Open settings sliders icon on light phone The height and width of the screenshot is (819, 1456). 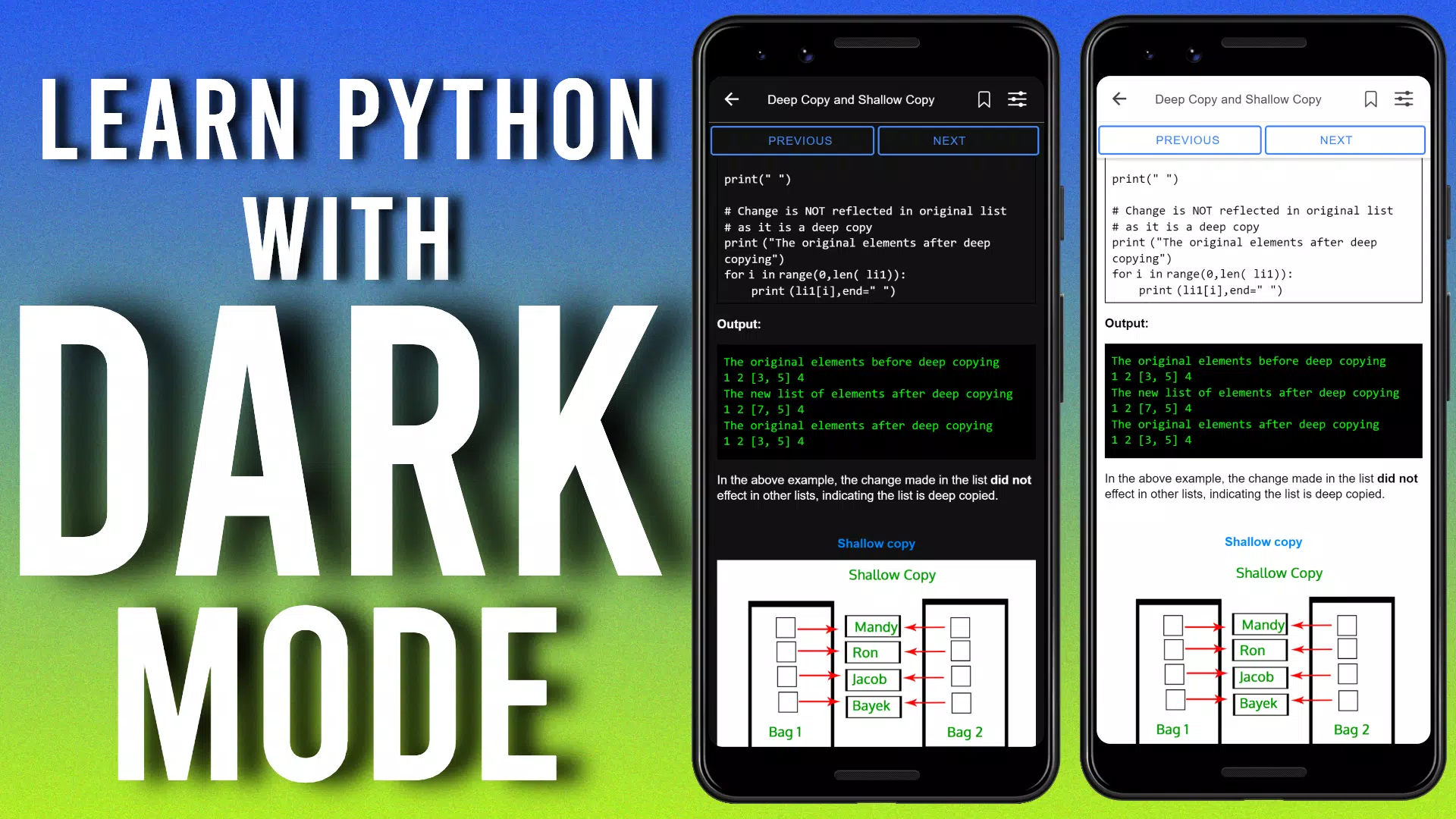1404,99
